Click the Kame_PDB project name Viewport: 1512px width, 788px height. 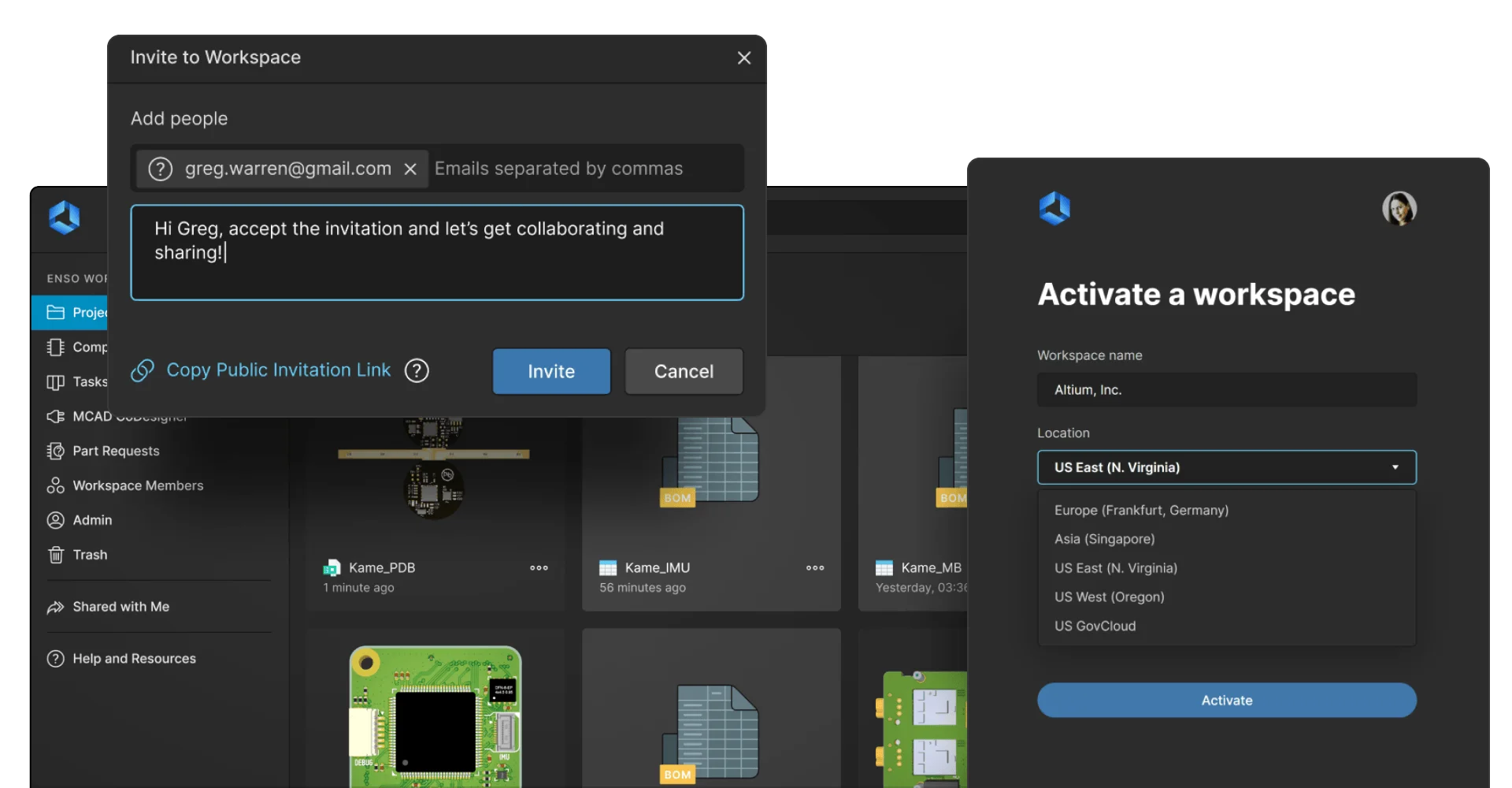click(x=382, y=567)
